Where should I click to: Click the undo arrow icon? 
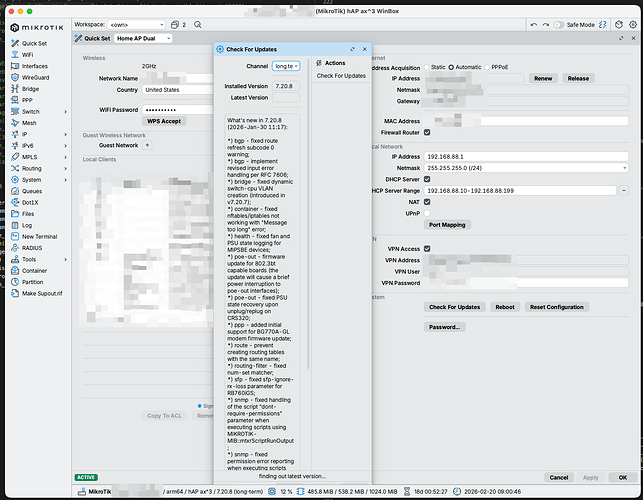tap(534, 25)
